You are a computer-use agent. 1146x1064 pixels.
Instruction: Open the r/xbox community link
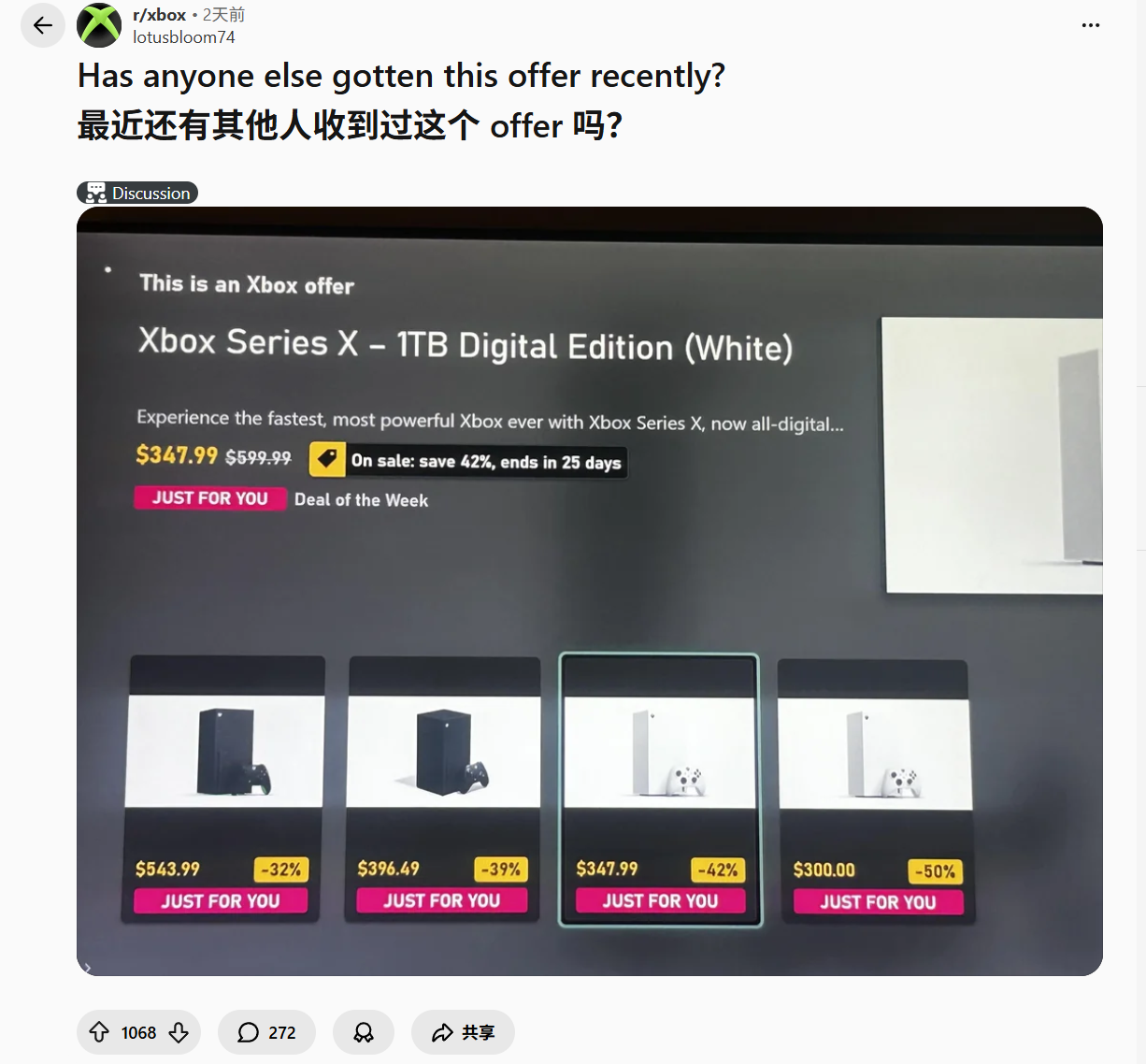[159, 15]
